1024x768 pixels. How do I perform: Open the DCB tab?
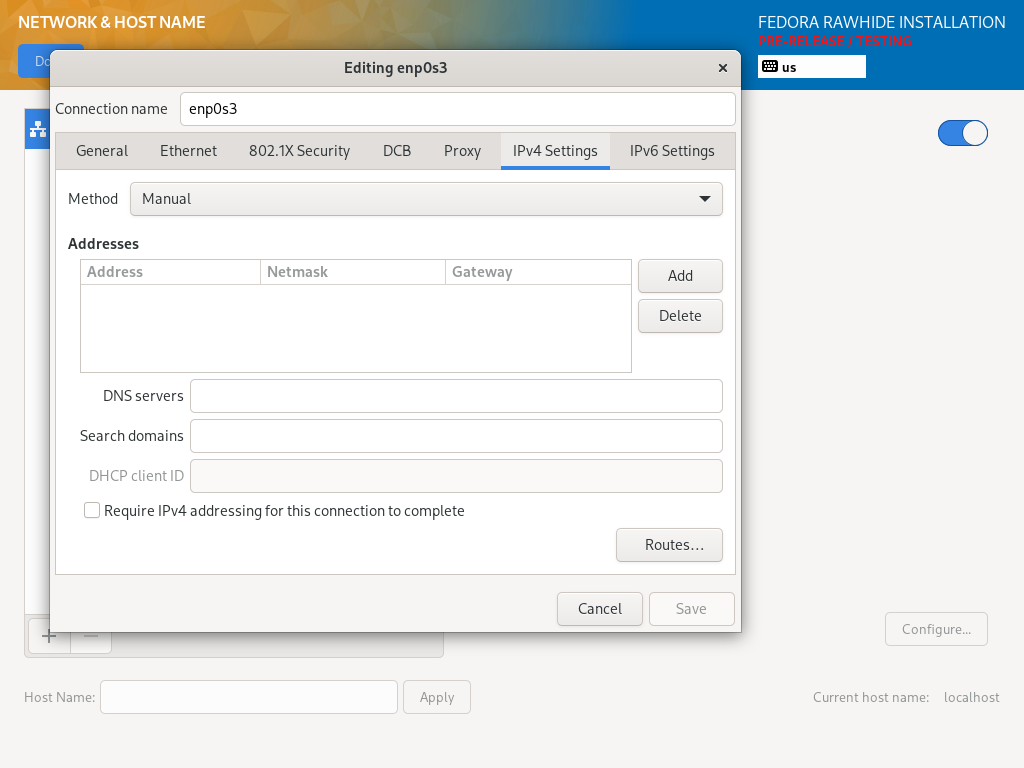[x=397, y=151]
